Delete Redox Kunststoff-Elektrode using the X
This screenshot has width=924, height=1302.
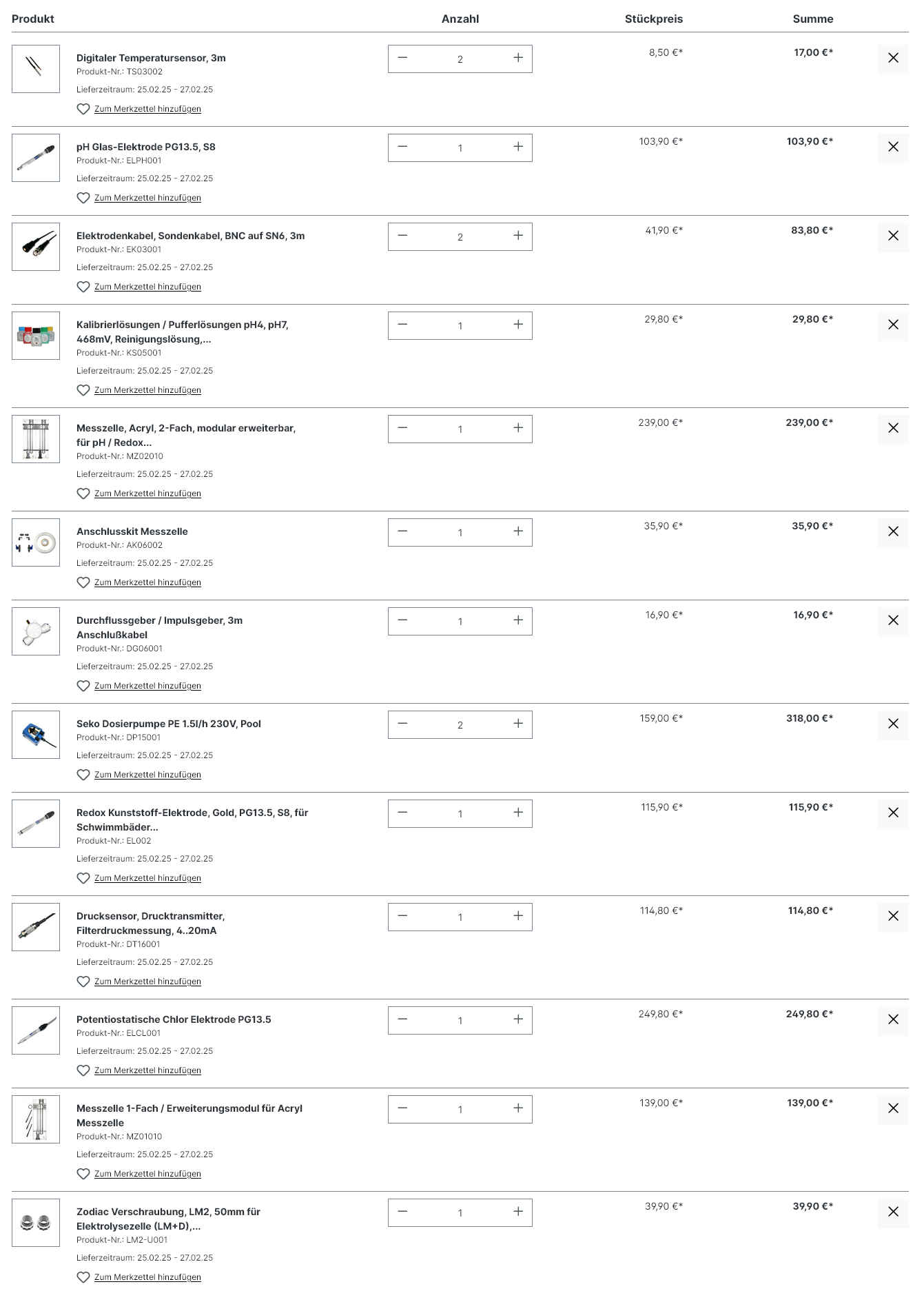(893, 813)
